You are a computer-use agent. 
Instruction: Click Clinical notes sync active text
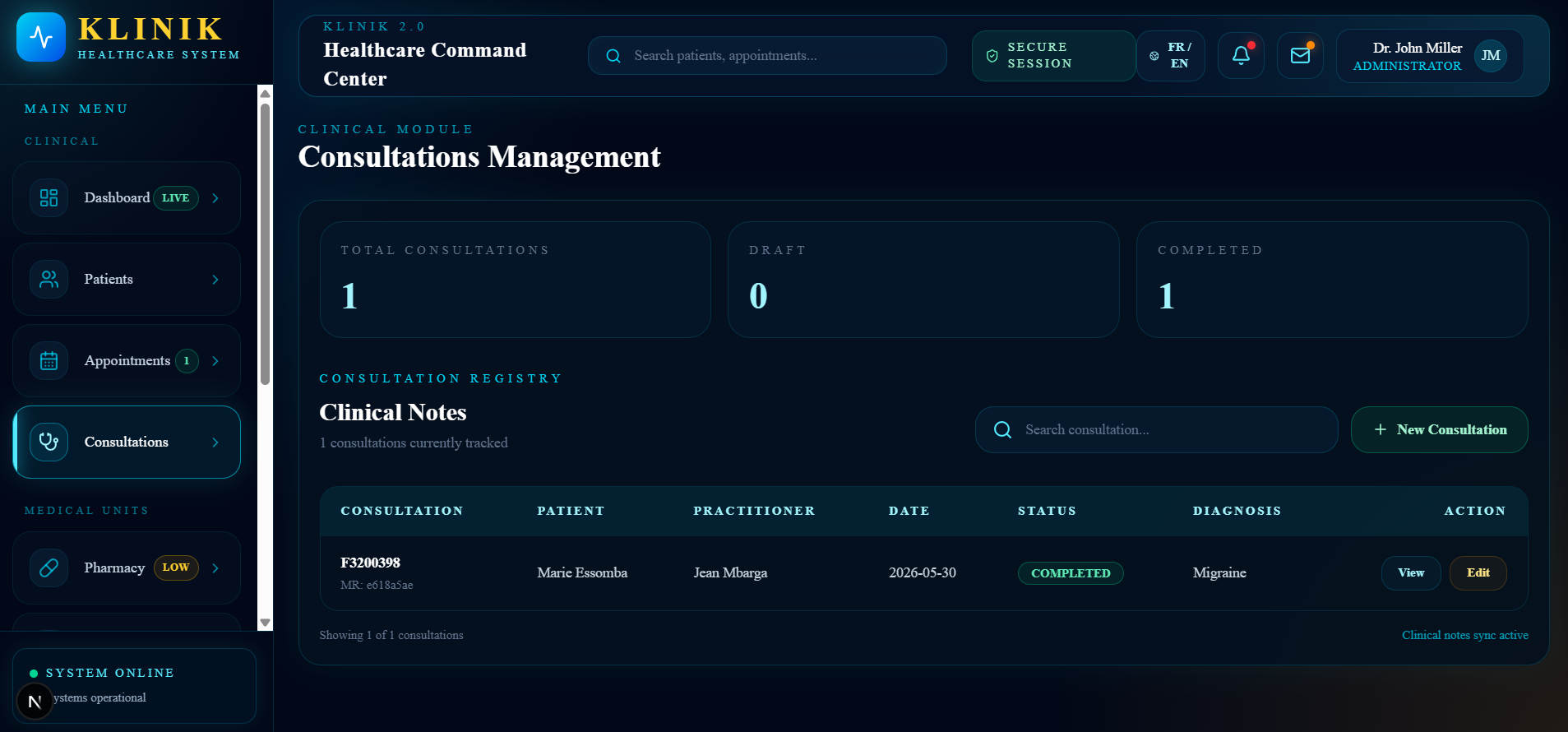(1465, 636)
